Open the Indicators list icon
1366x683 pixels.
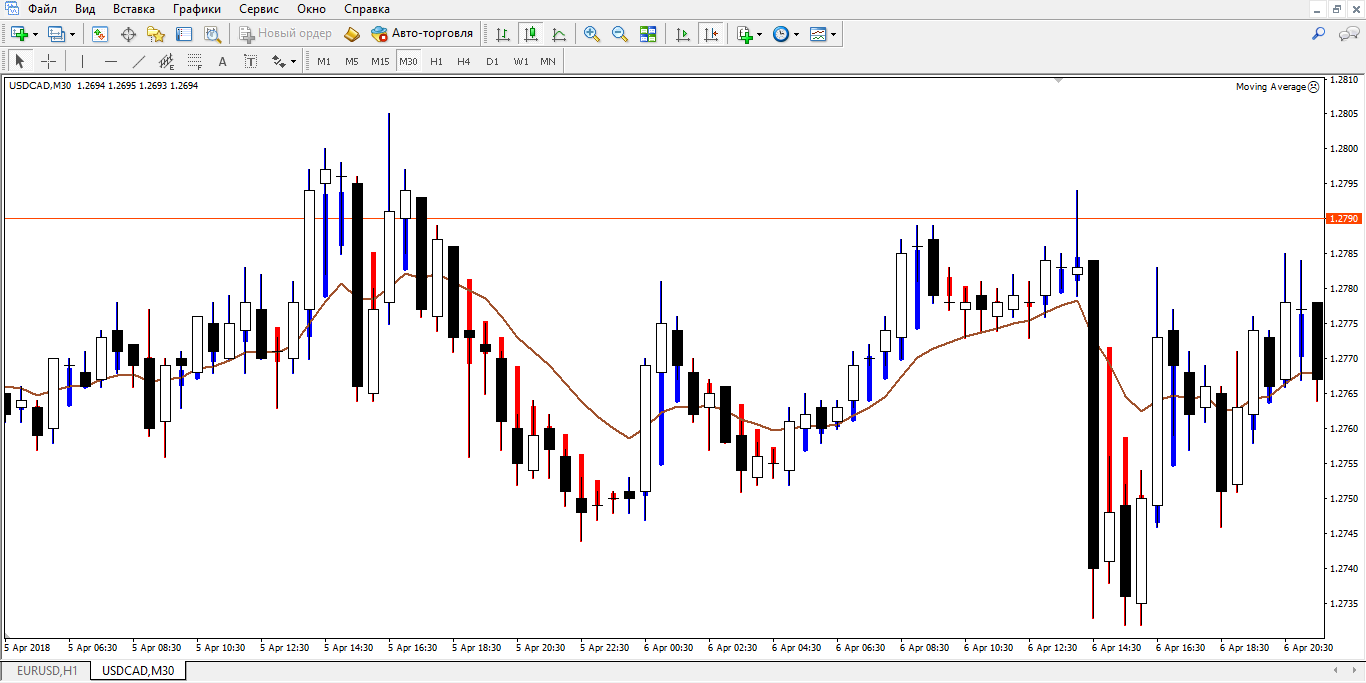(744, 34)
